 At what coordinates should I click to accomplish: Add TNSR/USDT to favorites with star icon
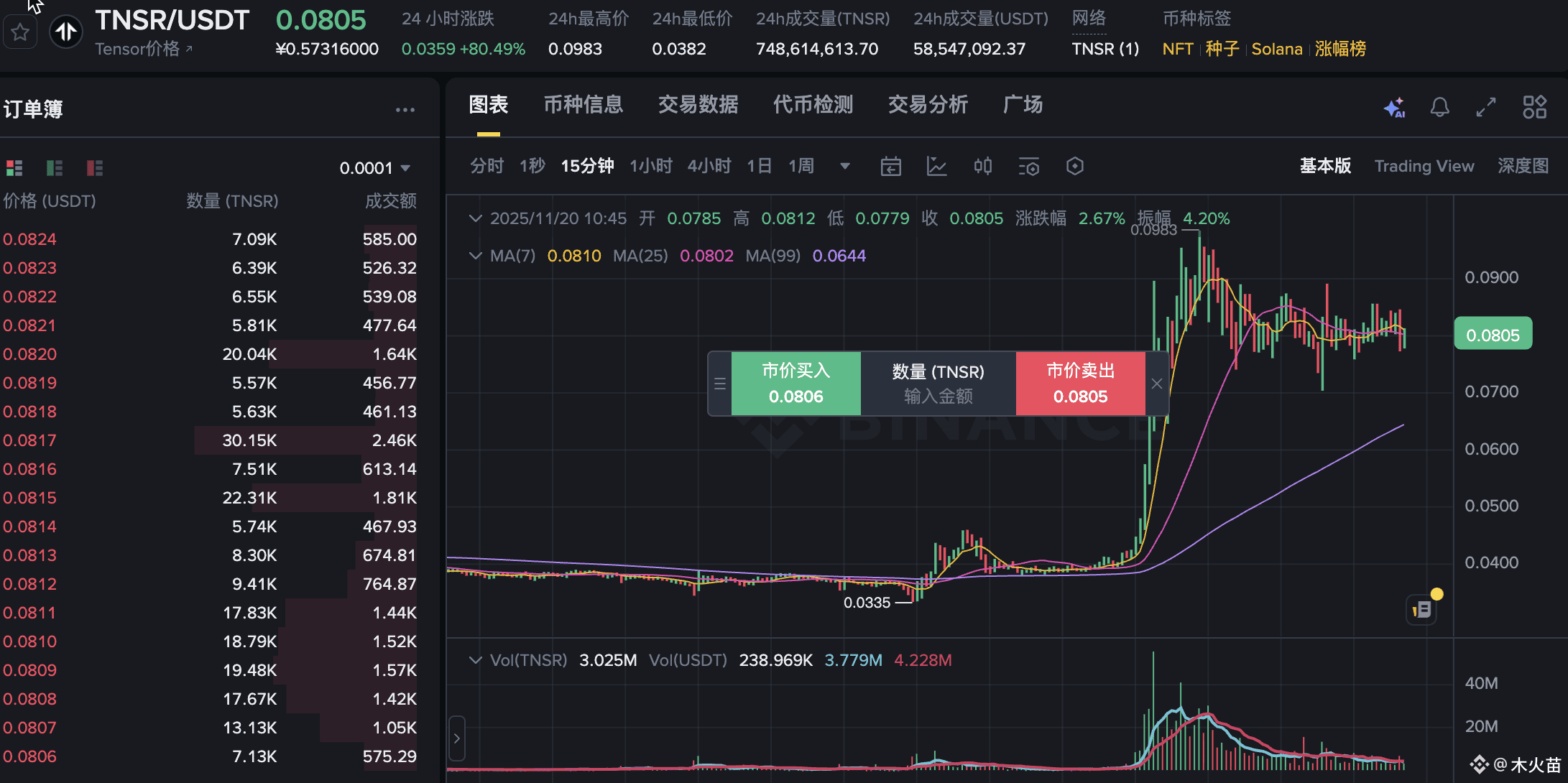click(20, 32)
